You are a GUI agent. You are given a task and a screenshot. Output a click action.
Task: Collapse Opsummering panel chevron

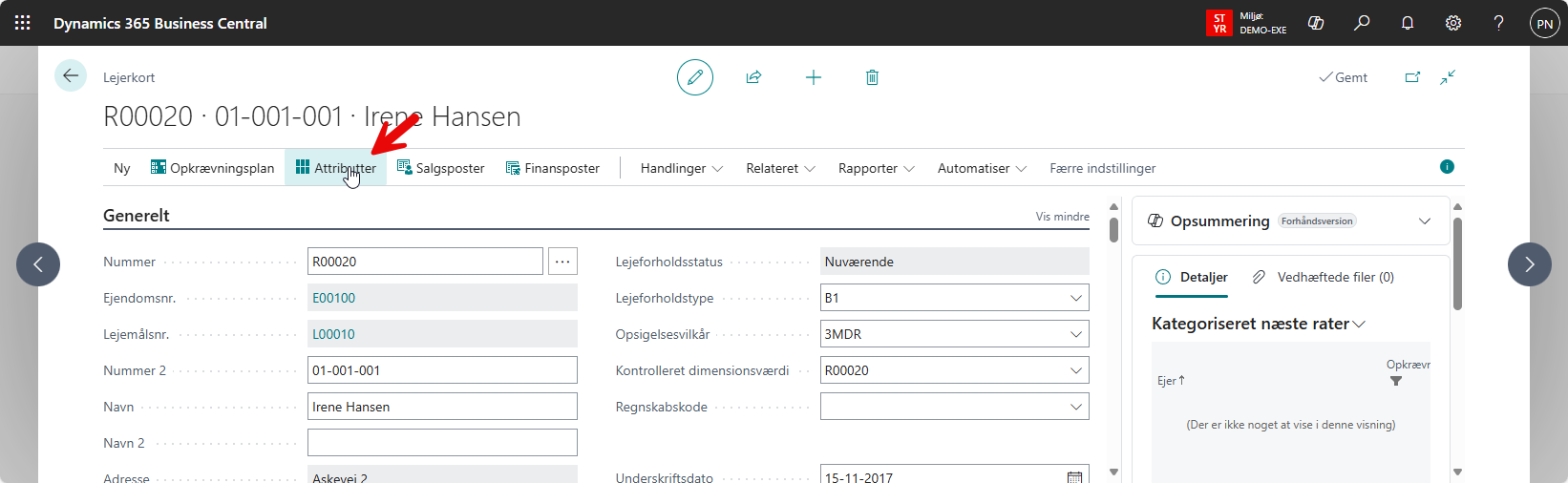[1425, 220]
